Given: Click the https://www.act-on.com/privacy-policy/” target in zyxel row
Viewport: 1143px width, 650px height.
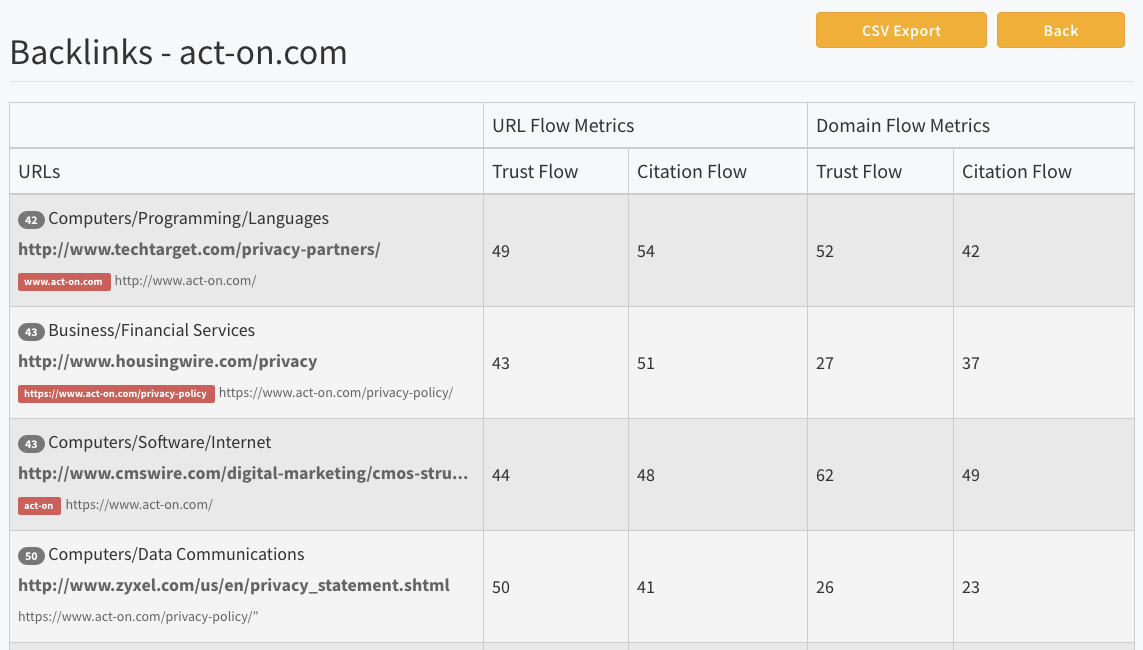Looking at the screenshot, I should point(139,616).
